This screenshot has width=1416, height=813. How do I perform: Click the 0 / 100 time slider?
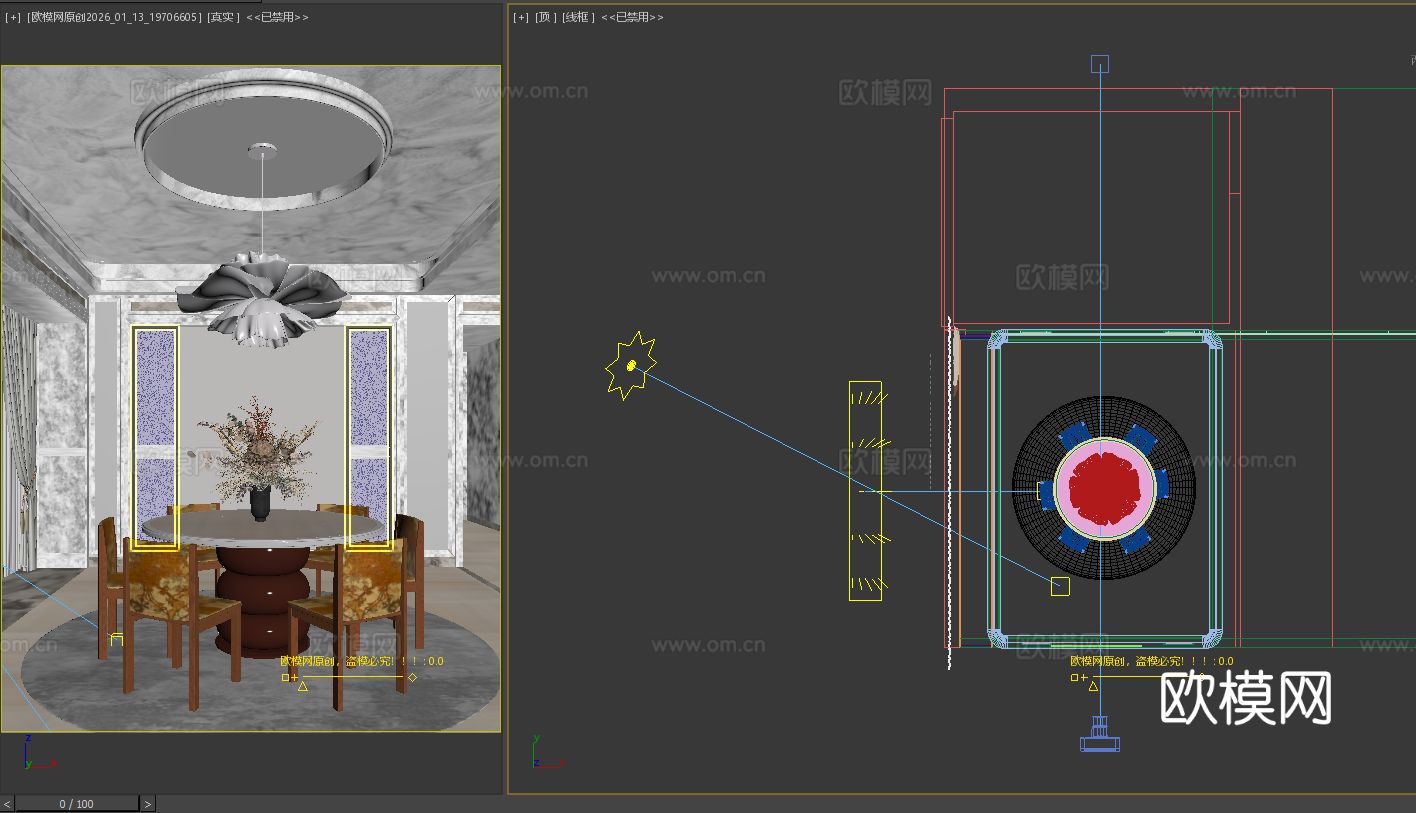(x=77, y=804)
